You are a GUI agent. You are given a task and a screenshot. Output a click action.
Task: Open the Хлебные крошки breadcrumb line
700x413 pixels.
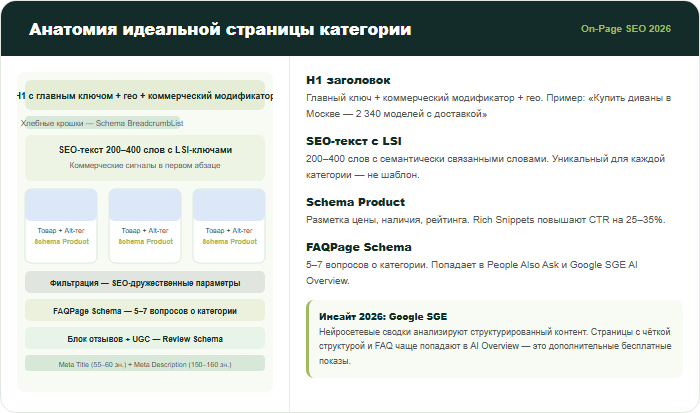point(102,123)
